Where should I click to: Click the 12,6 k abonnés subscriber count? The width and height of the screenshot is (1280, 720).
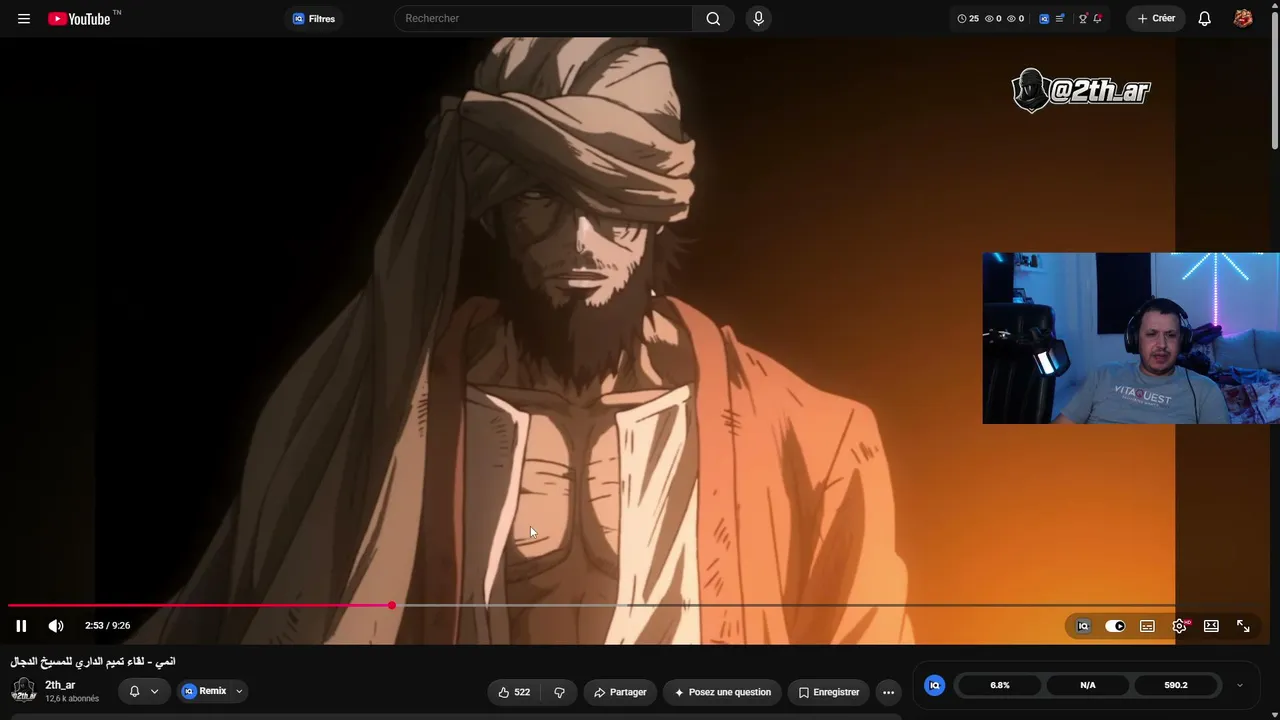[72, 699]
